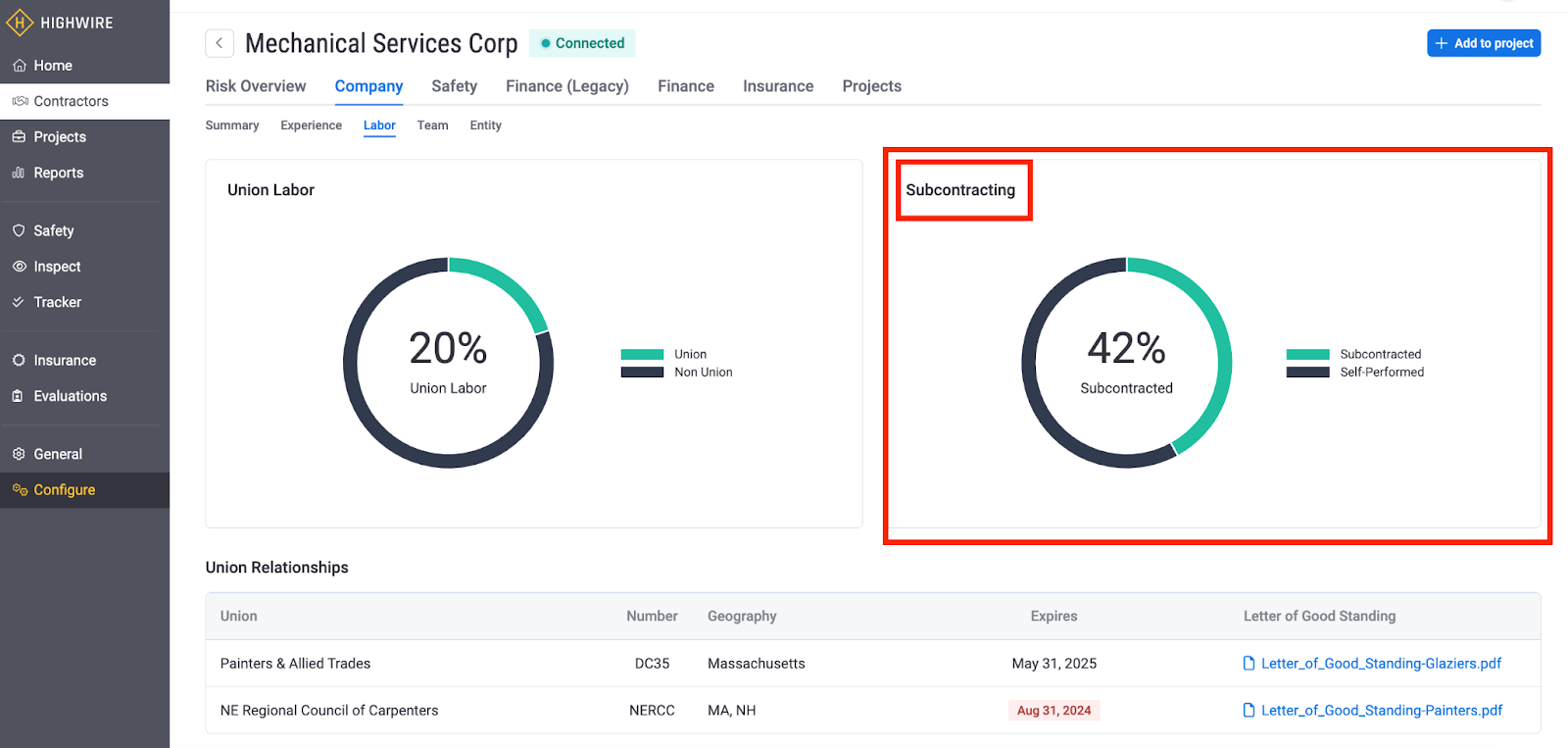Click the green Union legend swatch

point(642,355)
